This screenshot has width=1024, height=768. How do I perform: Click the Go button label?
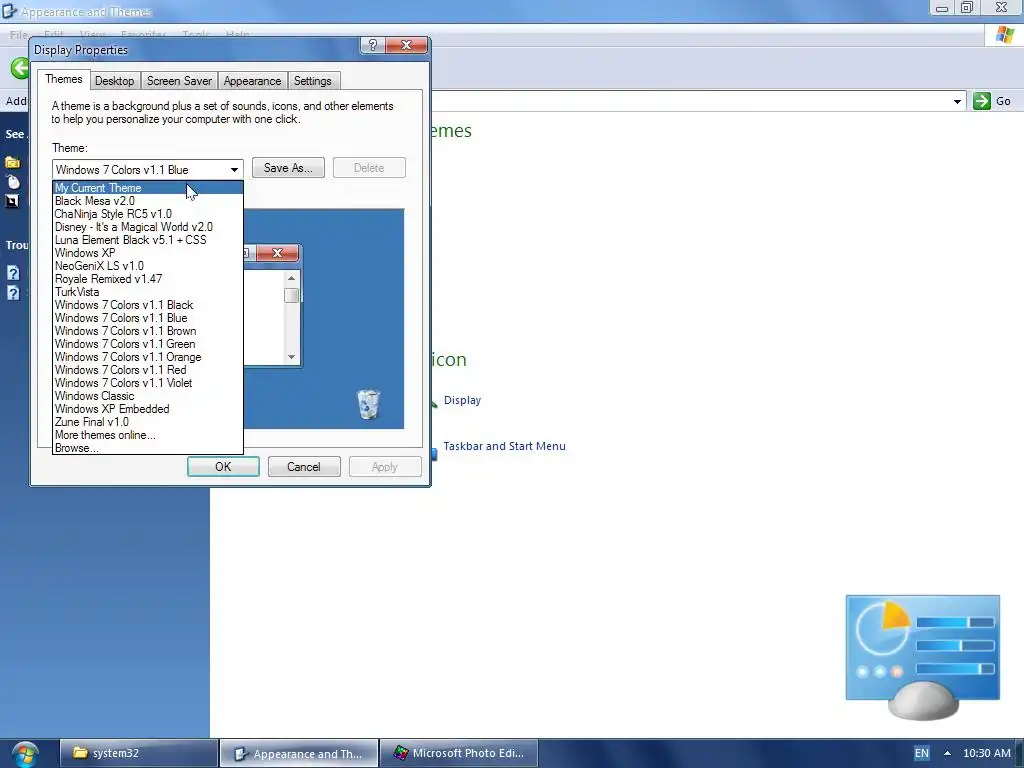(x=1003, y=101)
